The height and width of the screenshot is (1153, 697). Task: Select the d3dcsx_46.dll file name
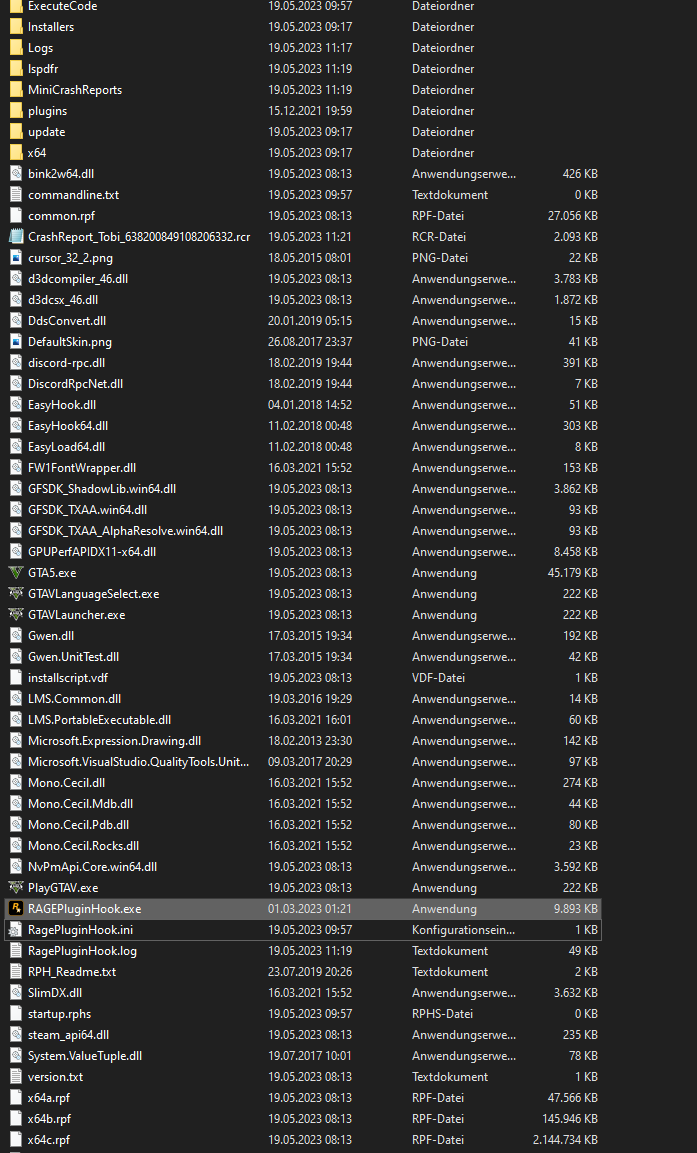click(x=63, y=300)
